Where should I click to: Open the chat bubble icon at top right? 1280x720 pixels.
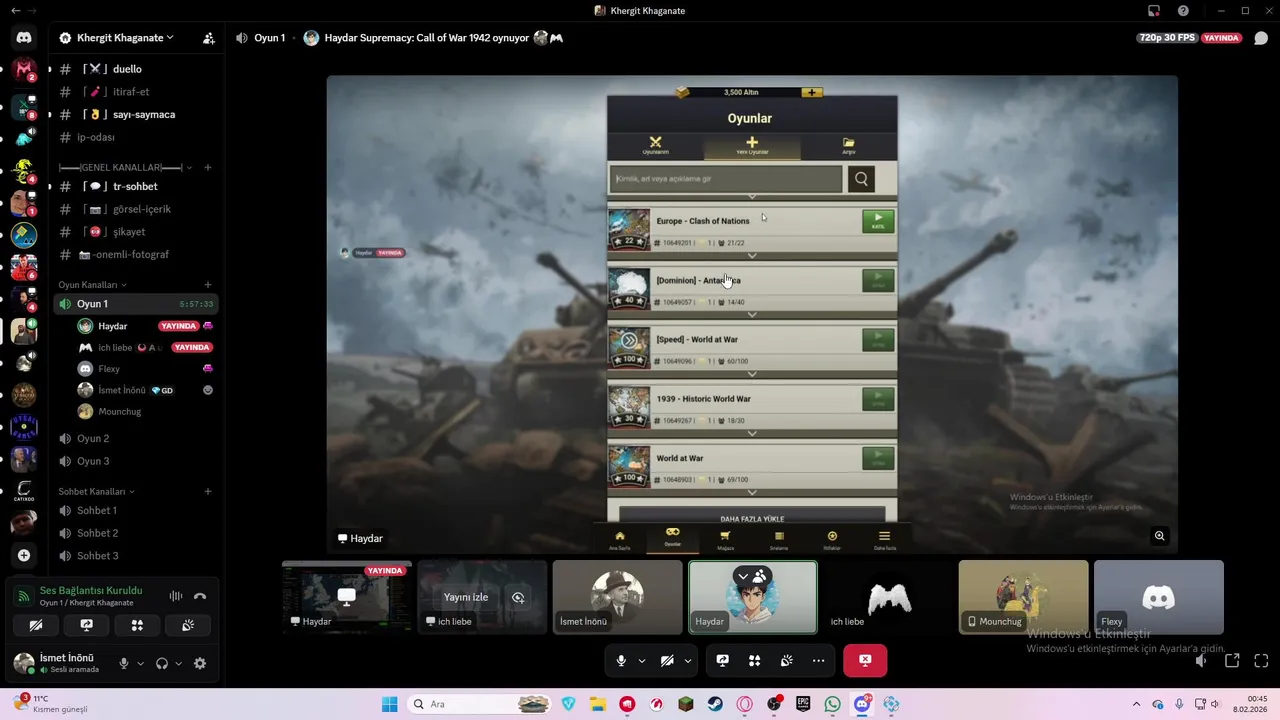coord(1261,38)
